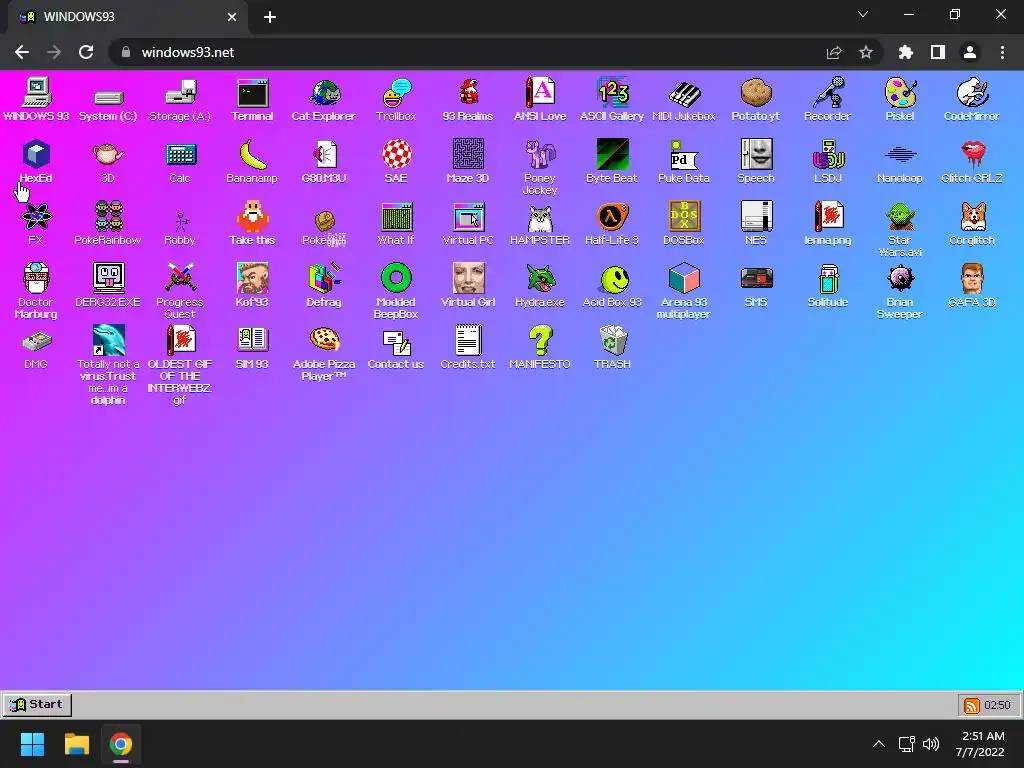This screenshot has height=768, width=1024.
Task: Open Chrome three-dot menu
Action: 1002,52
